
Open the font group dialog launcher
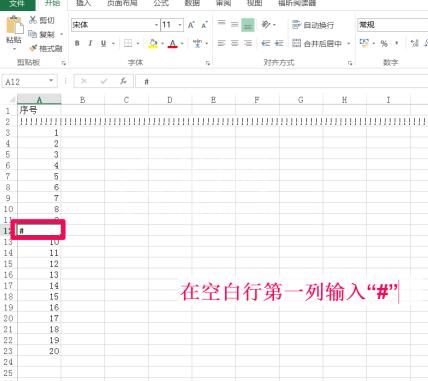[x=208, y=63]
